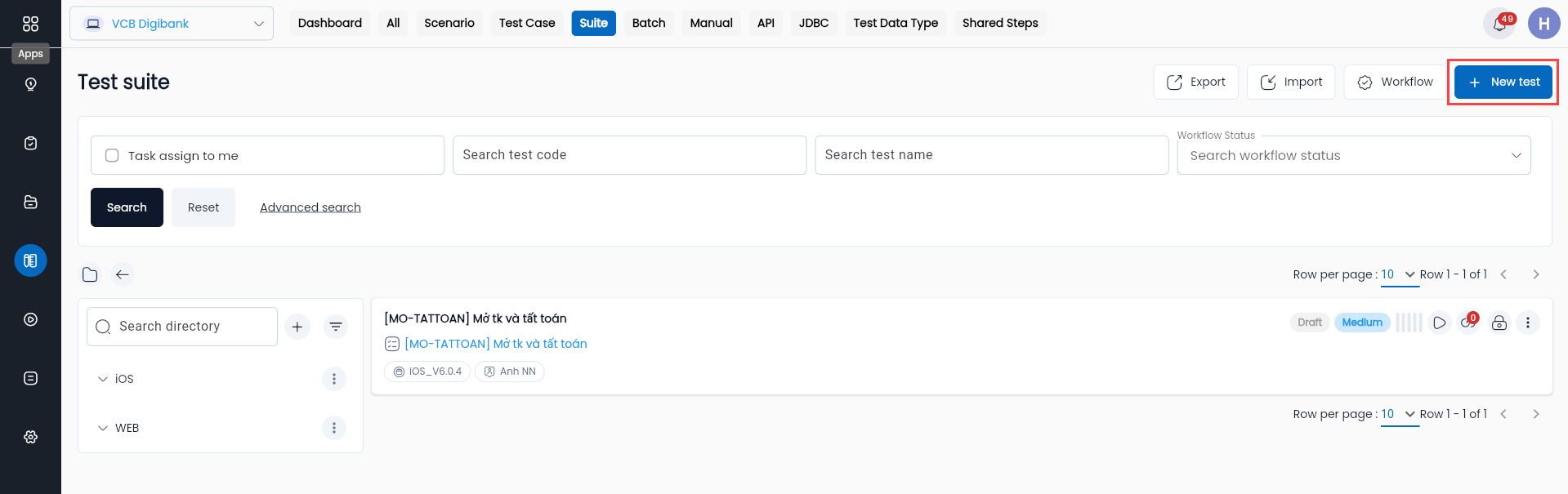Open the three-dot menu for WEB directory

coord(333,428)
